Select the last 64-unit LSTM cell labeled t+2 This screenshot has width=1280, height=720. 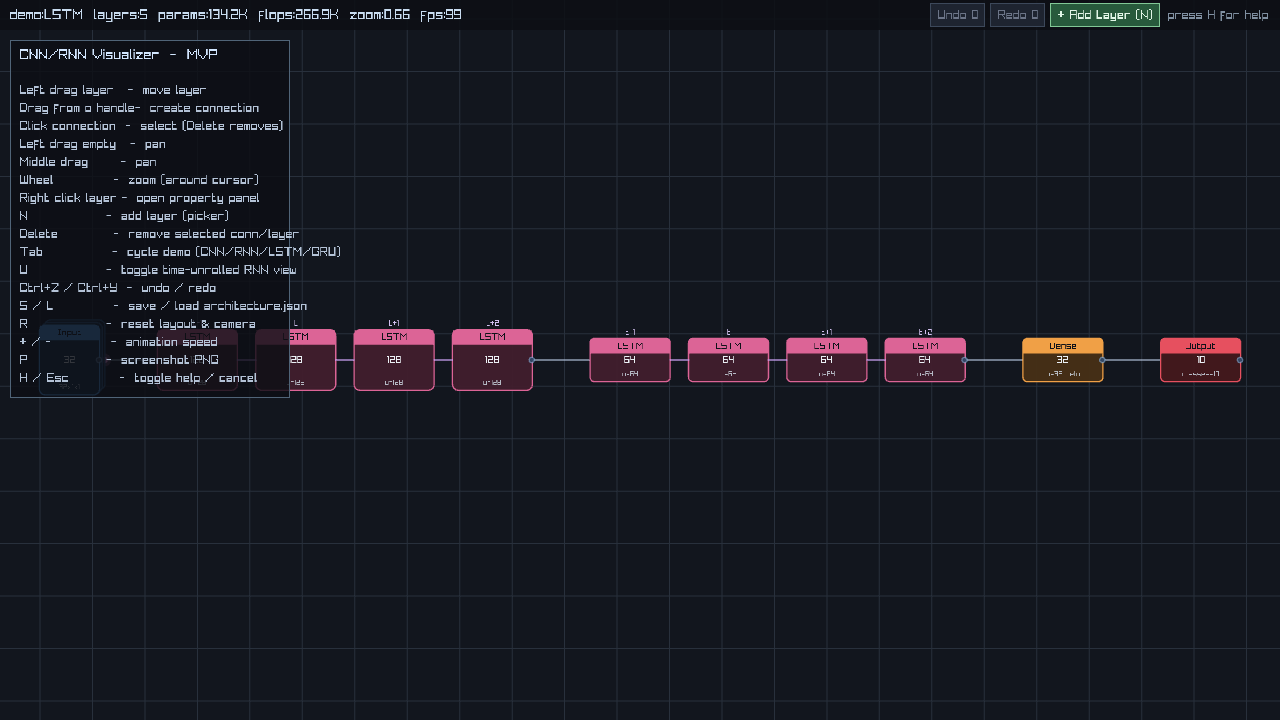[925, 360]
